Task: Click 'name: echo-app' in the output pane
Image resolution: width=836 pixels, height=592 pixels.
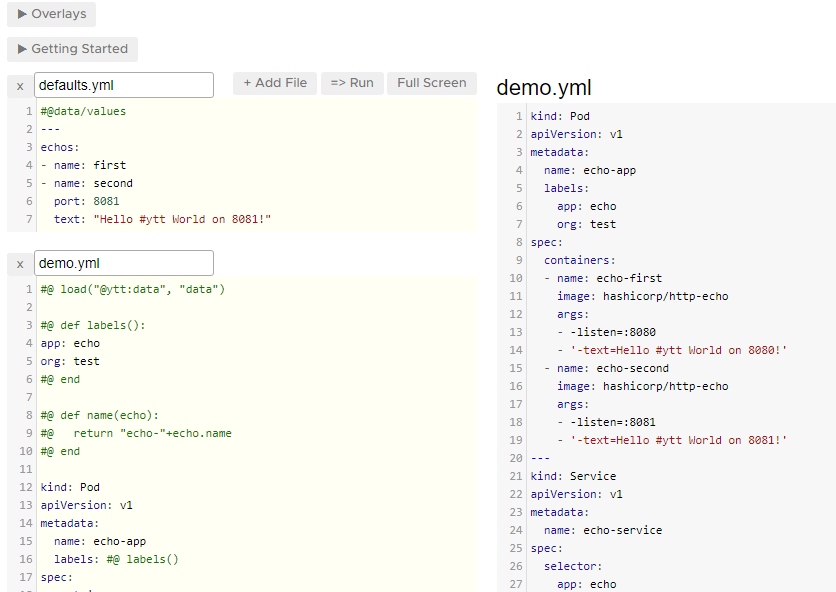Action: tap(590, 171)
